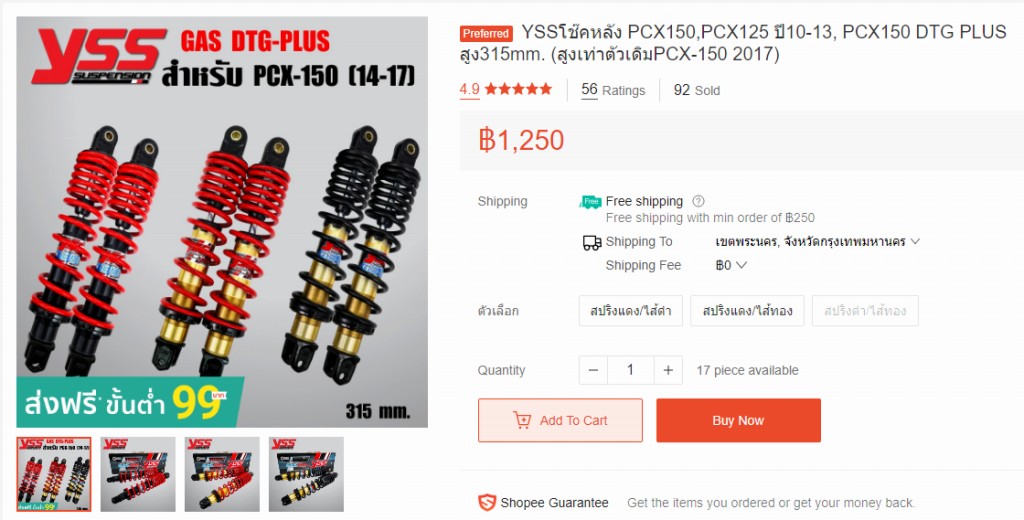The width and height of the screenshot is (1024, 520).
Task: Click the minus quantity icon
Action: tap(593, 370)
